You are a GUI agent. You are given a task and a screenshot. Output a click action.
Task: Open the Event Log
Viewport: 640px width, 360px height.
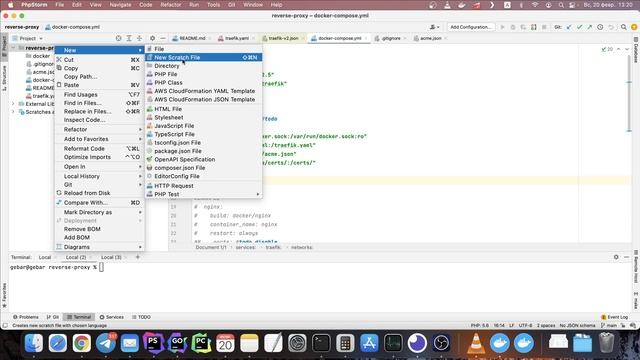tap(615, 317)
